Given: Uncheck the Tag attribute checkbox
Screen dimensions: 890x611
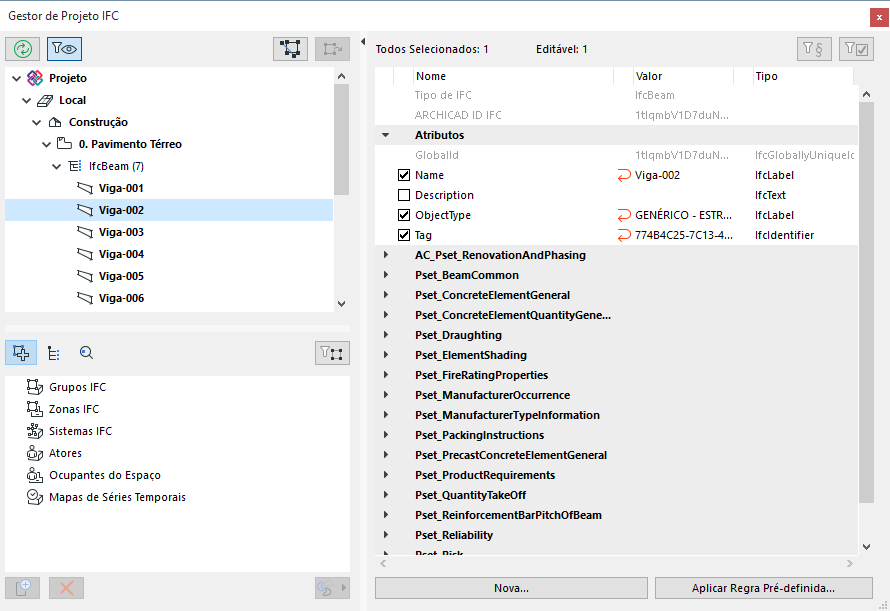Looking at the screenshot, I should (404, 235).
